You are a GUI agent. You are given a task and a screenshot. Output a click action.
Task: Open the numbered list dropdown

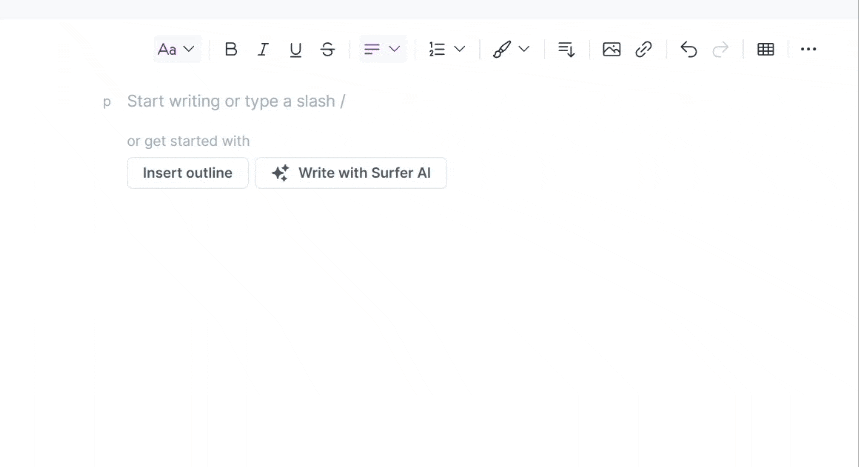coord(447,49)
